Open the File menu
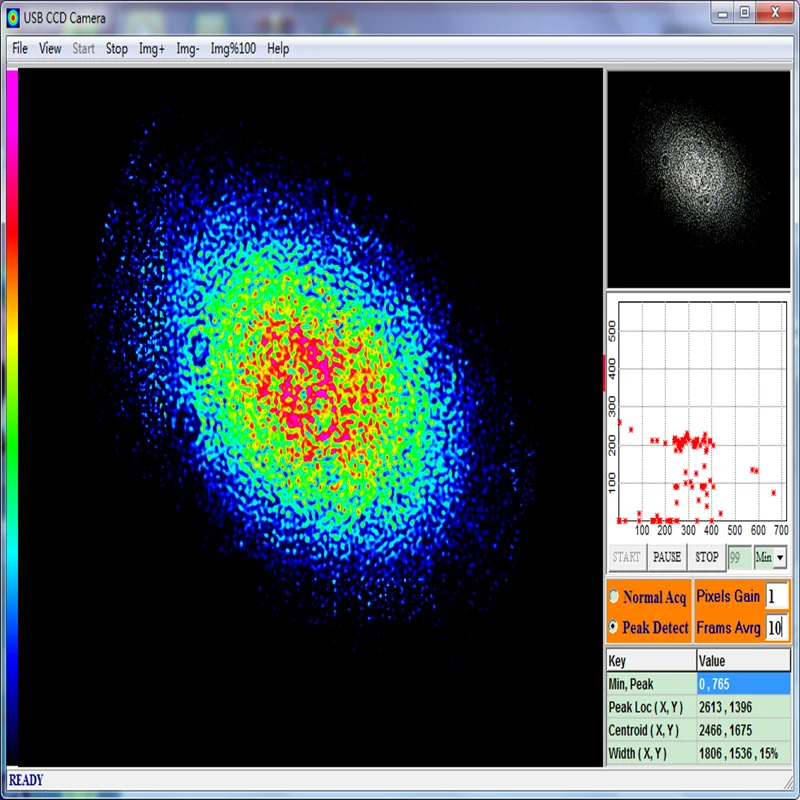The height and width of the screenshot is (800, 800). click(x=20, y=48)
